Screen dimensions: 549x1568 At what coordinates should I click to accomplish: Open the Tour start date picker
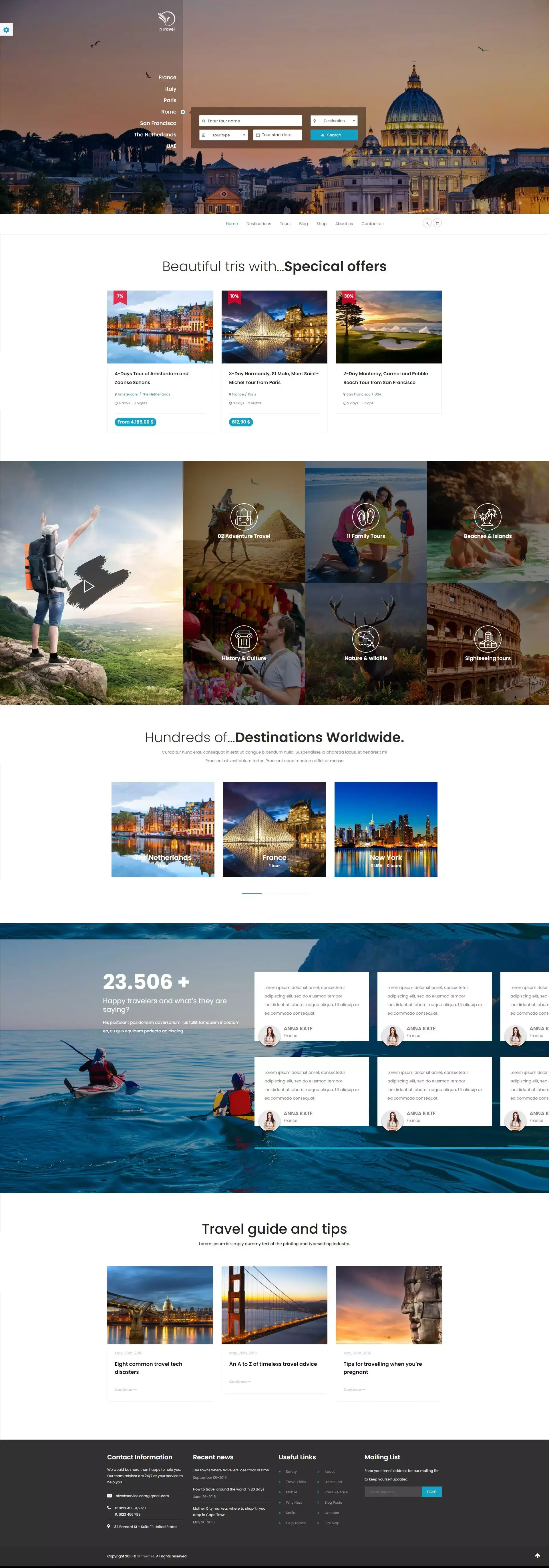pyautogui.click(x=278, y=135)
